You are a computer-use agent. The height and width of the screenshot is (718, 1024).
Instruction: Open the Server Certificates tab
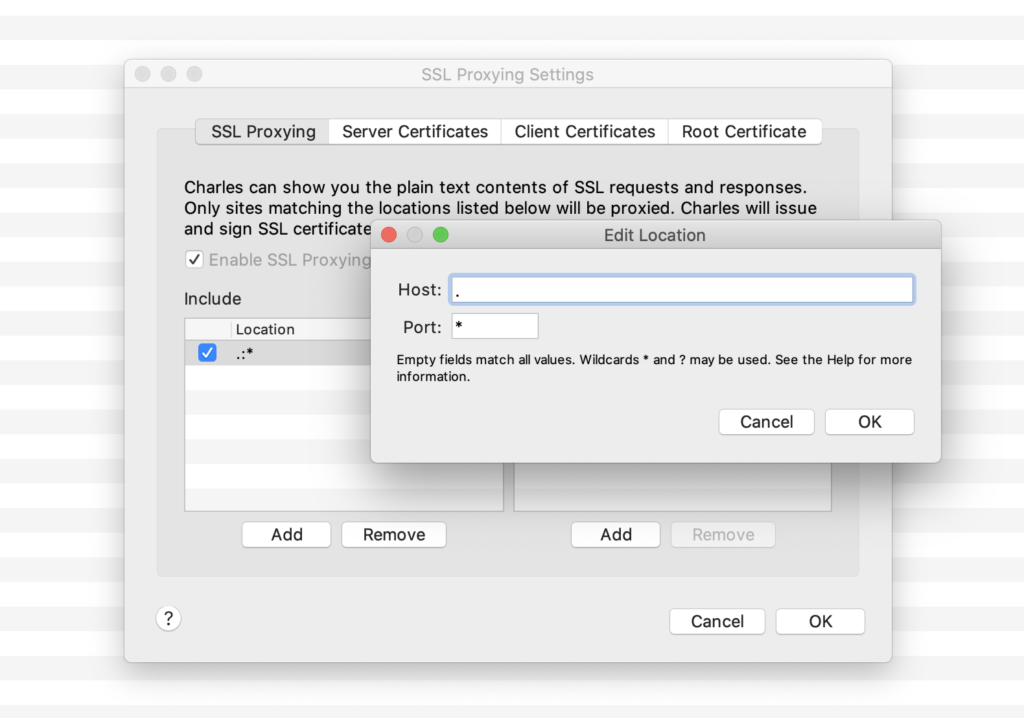coord(415,132)
